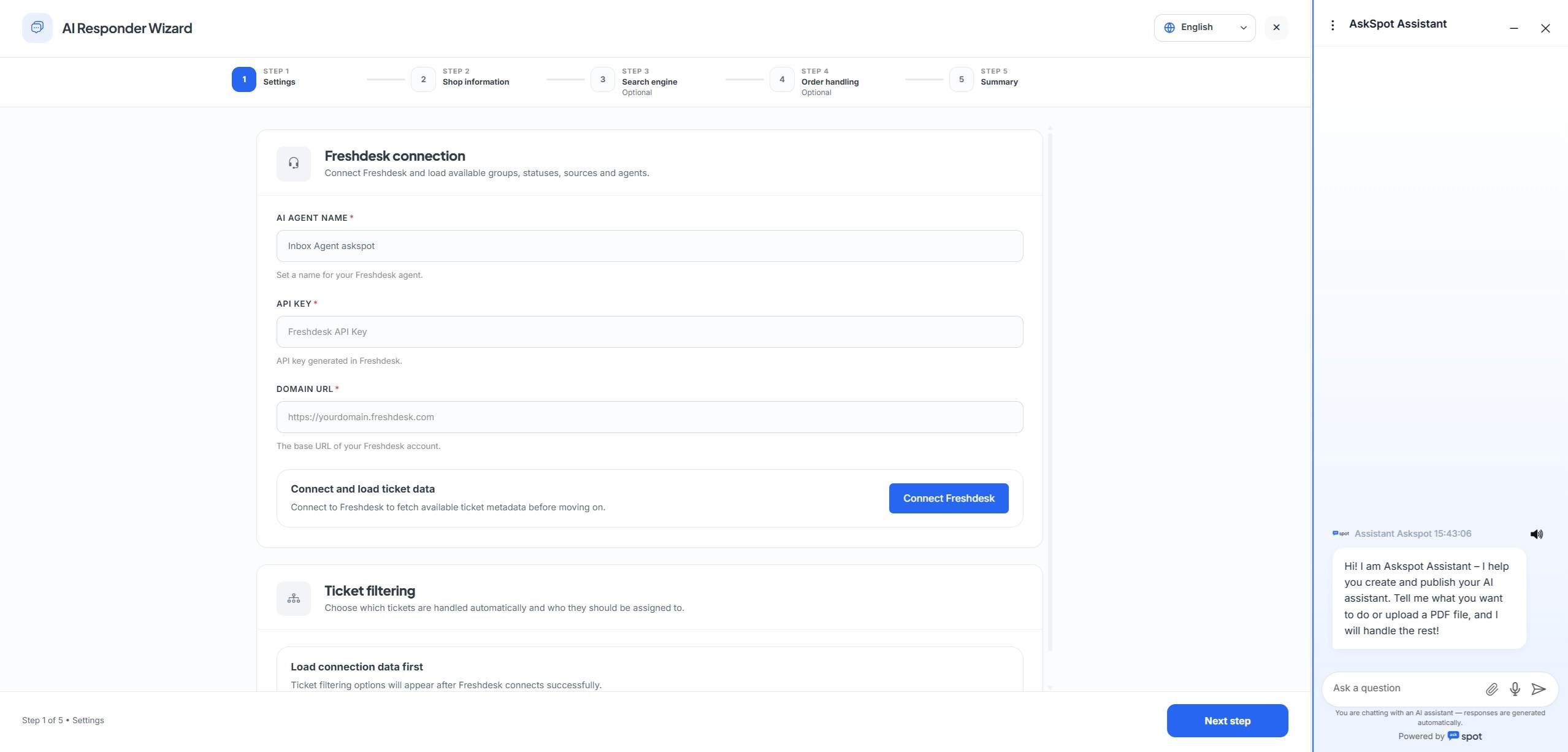Click the speaker icon to read message aloud

coord(1536,534)
